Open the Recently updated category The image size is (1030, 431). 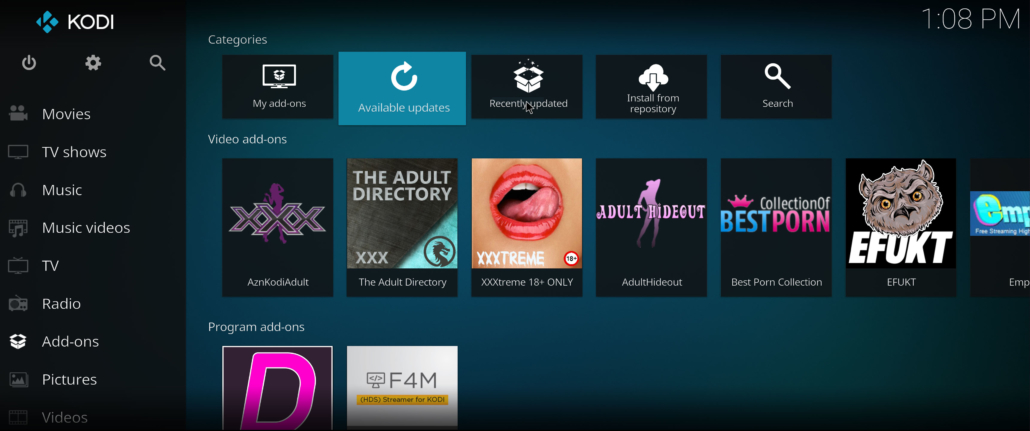[527, 87]
